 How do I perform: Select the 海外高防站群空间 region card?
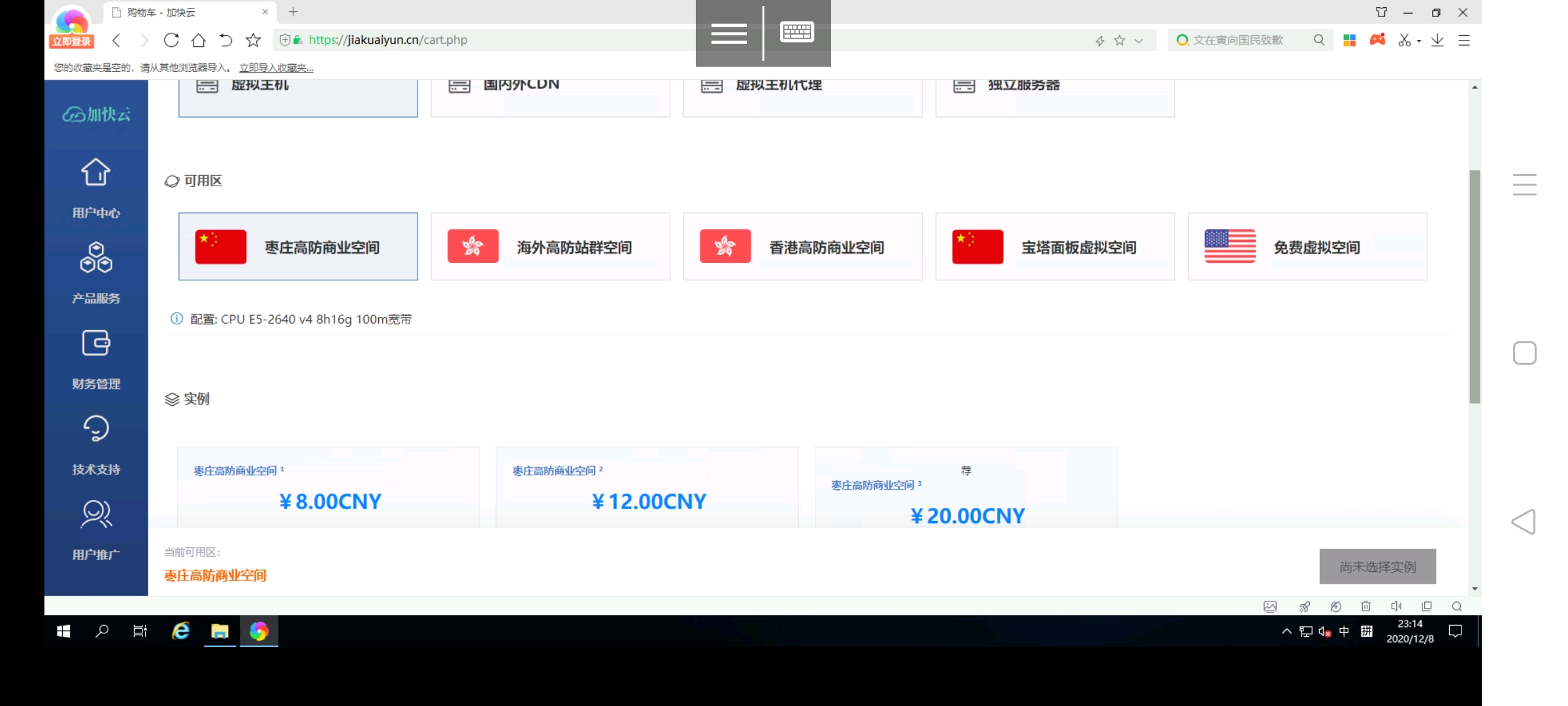[x=550, y=246]
